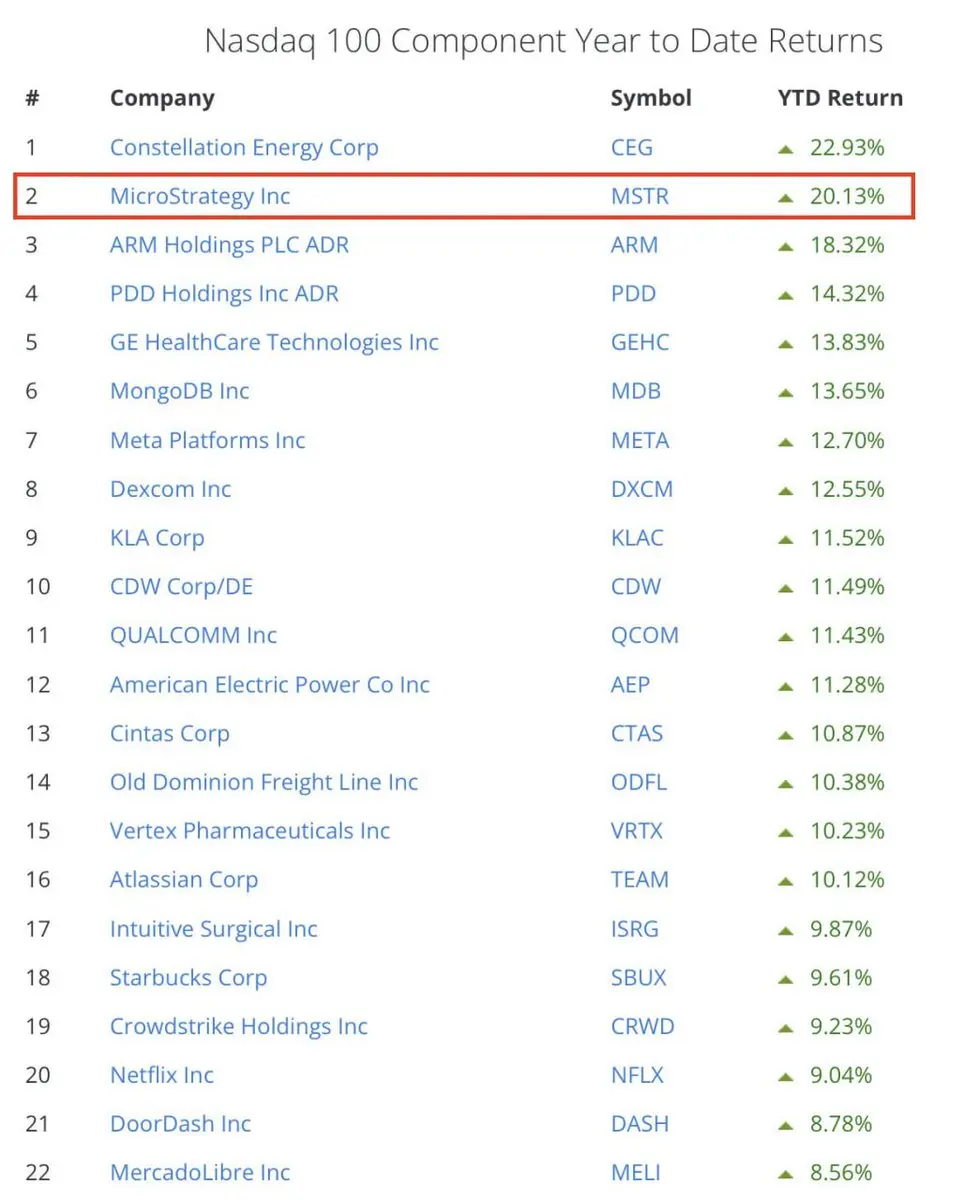The image size is (964, 1200).
Task: Click the Symbol column header
Action: coord(651,98)
